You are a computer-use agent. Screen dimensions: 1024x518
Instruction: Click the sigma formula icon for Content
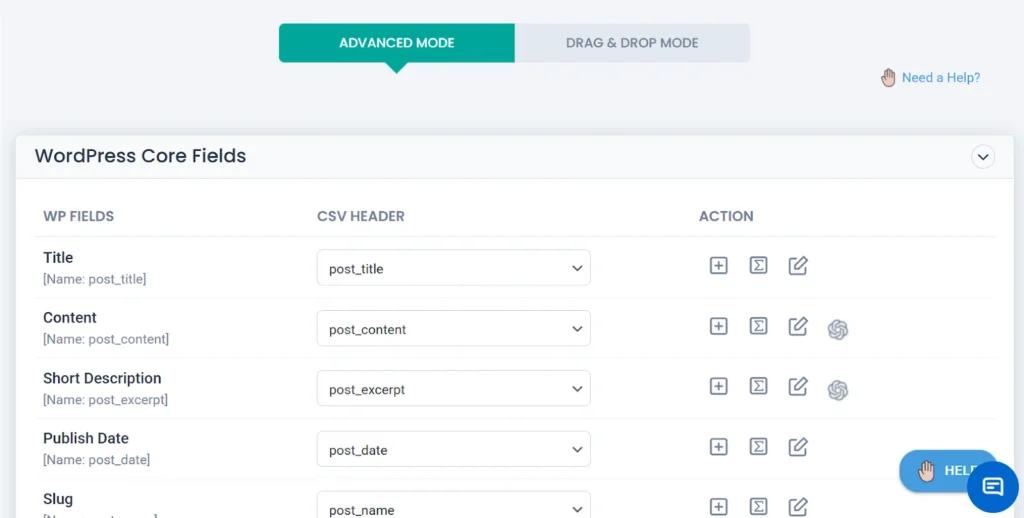point(758,326)
